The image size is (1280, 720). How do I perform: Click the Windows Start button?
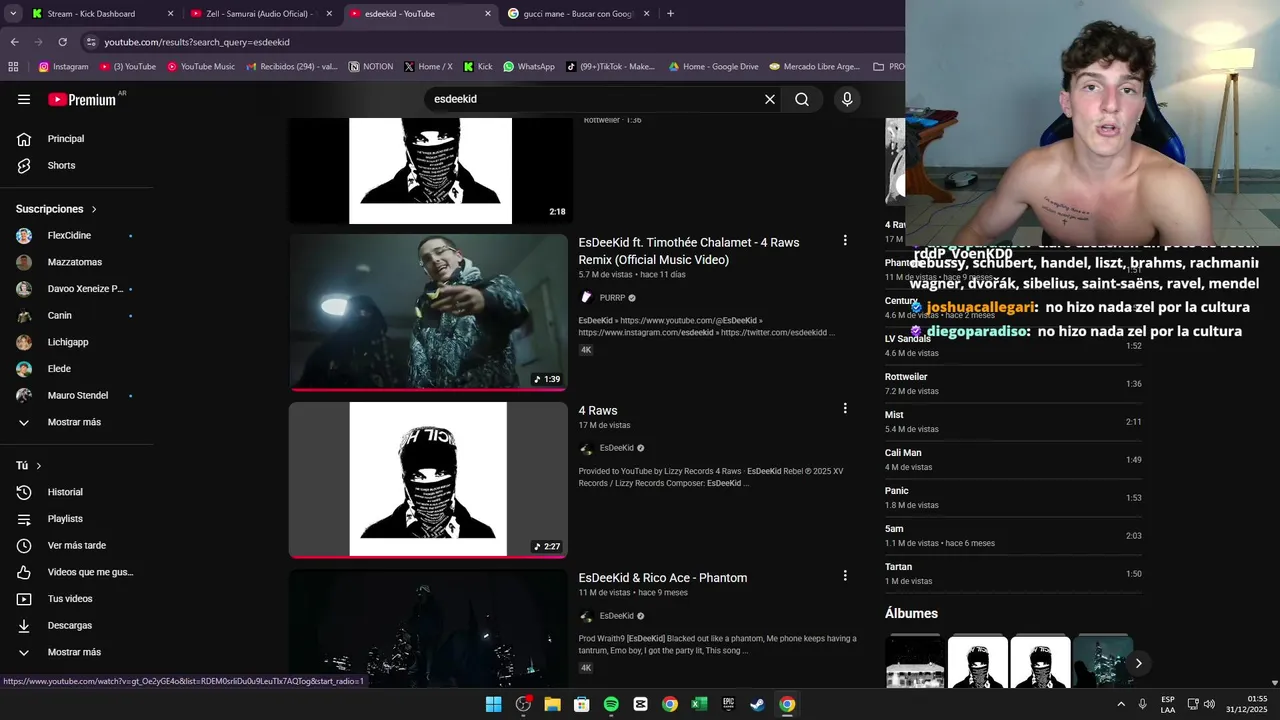493,704
